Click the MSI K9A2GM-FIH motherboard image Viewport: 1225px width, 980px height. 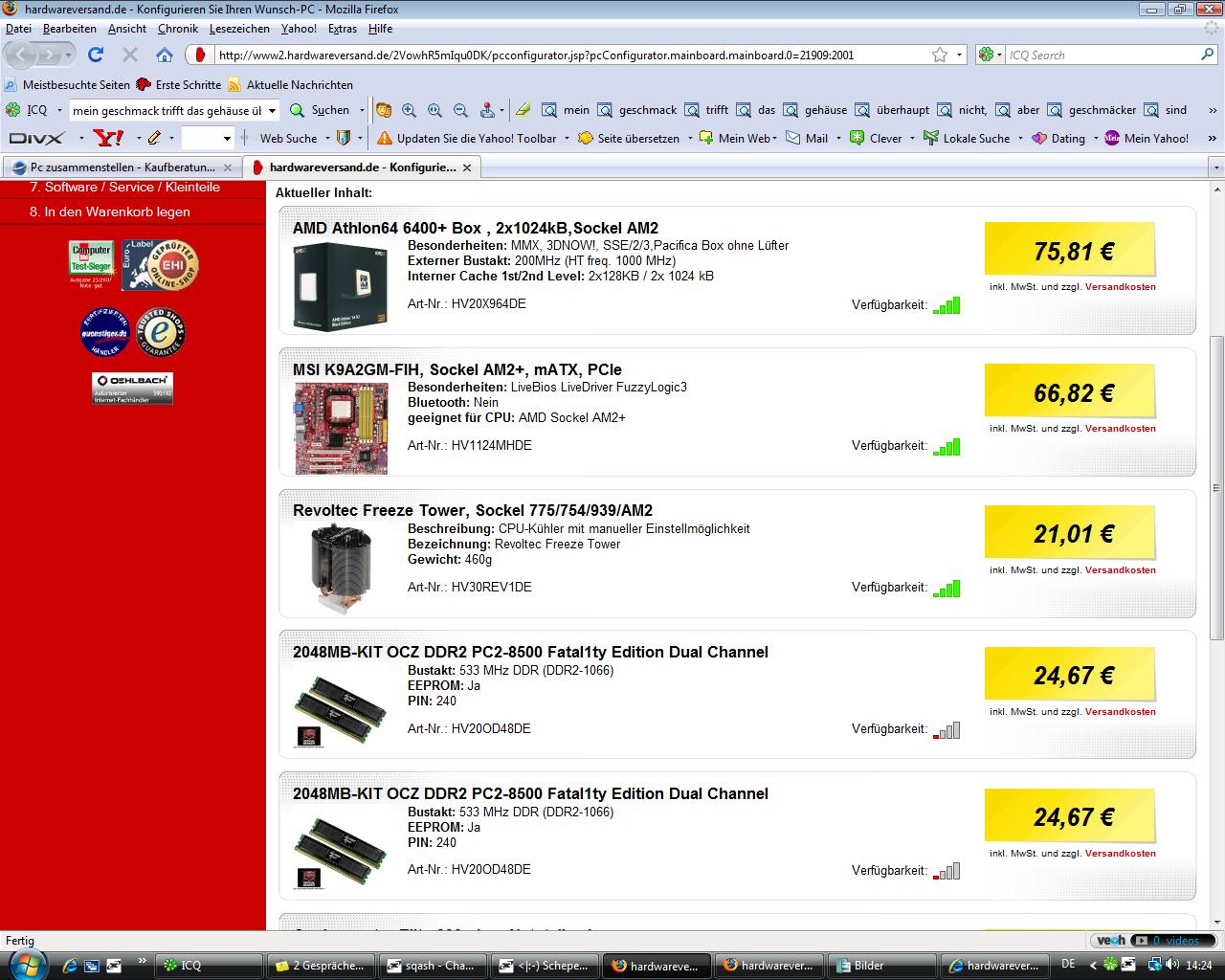[x=340, y=428]
